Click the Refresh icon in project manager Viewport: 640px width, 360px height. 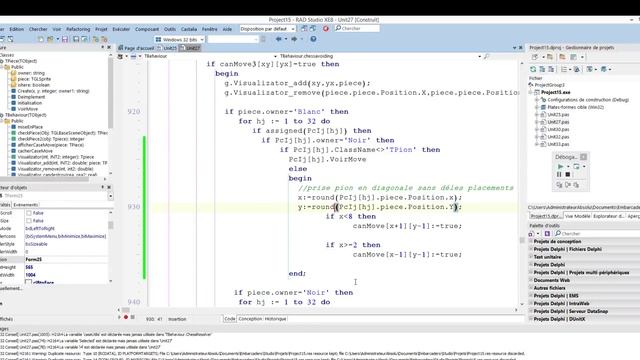click(533, 69)
